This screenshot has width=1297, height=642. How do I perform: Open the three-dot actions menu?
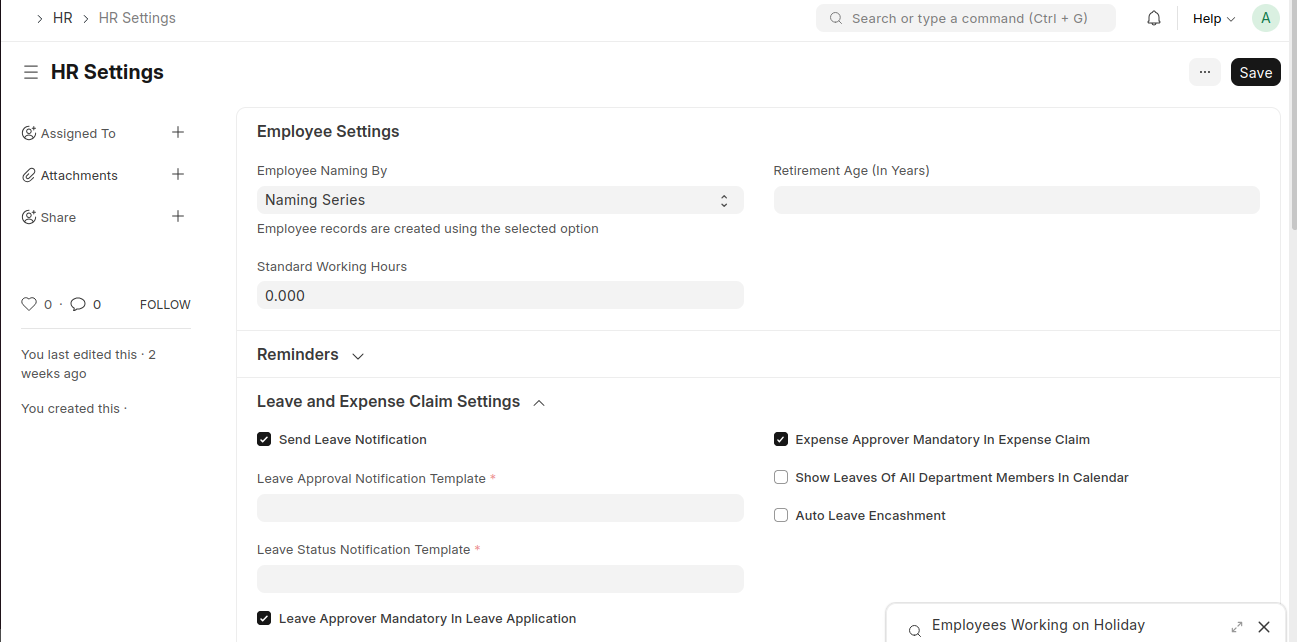pyautogui.click(x=1204, y=72)
